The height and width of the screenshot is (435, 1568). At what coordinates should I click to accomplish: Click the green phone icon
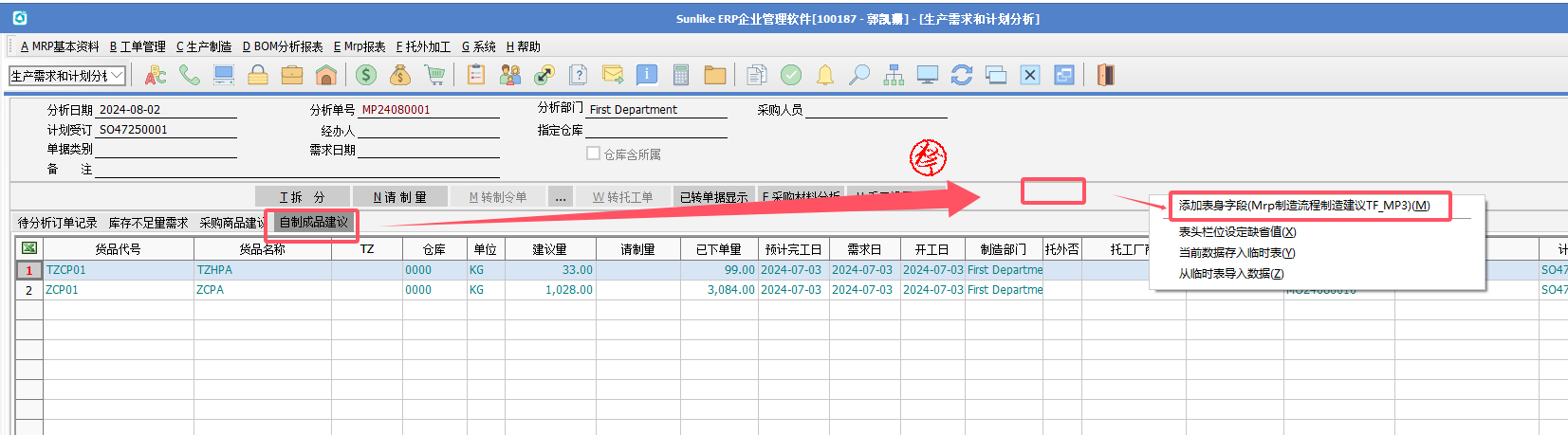(x=190, y=76)
